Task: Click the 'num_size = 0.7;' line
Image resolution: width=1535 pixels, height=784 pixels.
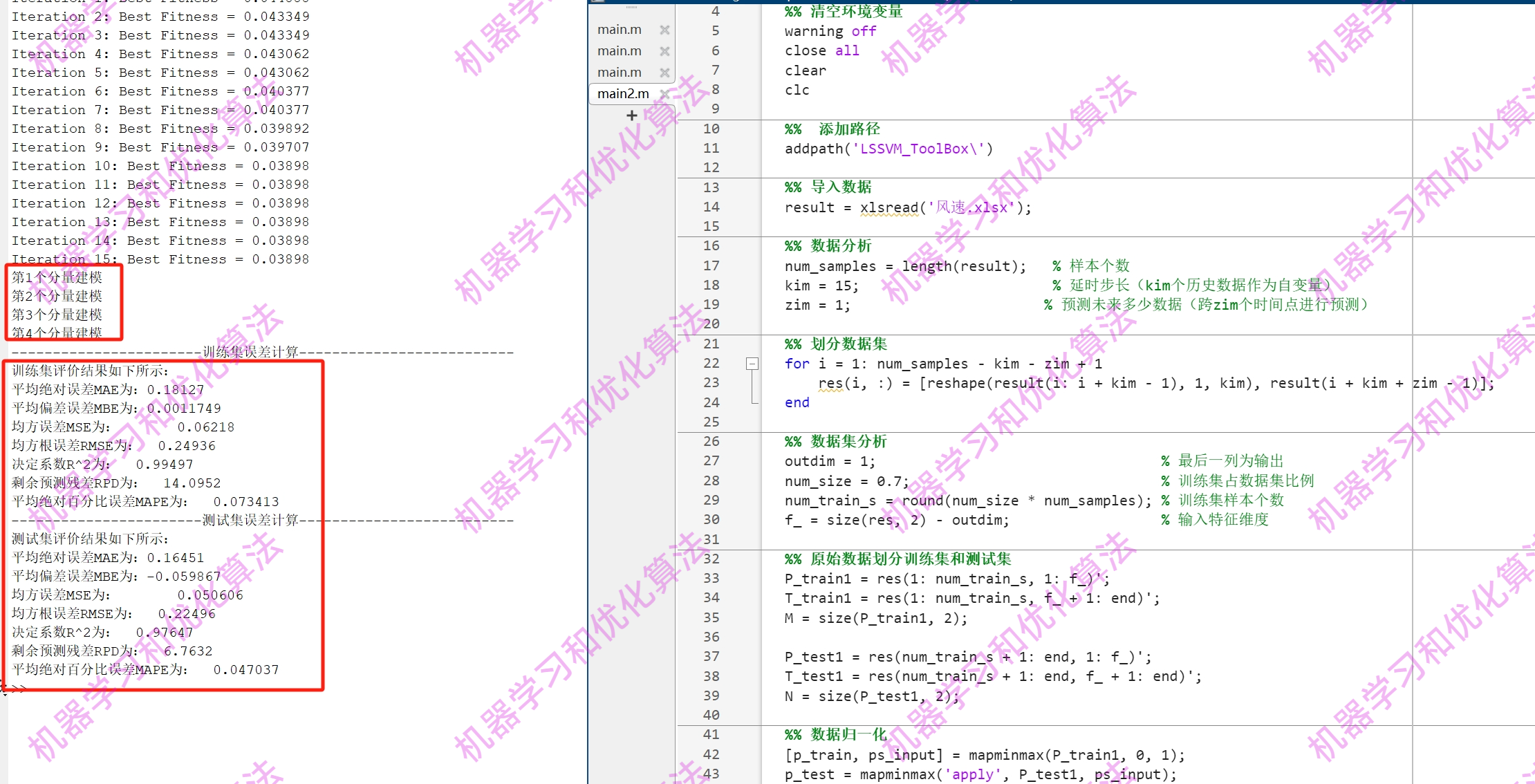Action: 846,481
